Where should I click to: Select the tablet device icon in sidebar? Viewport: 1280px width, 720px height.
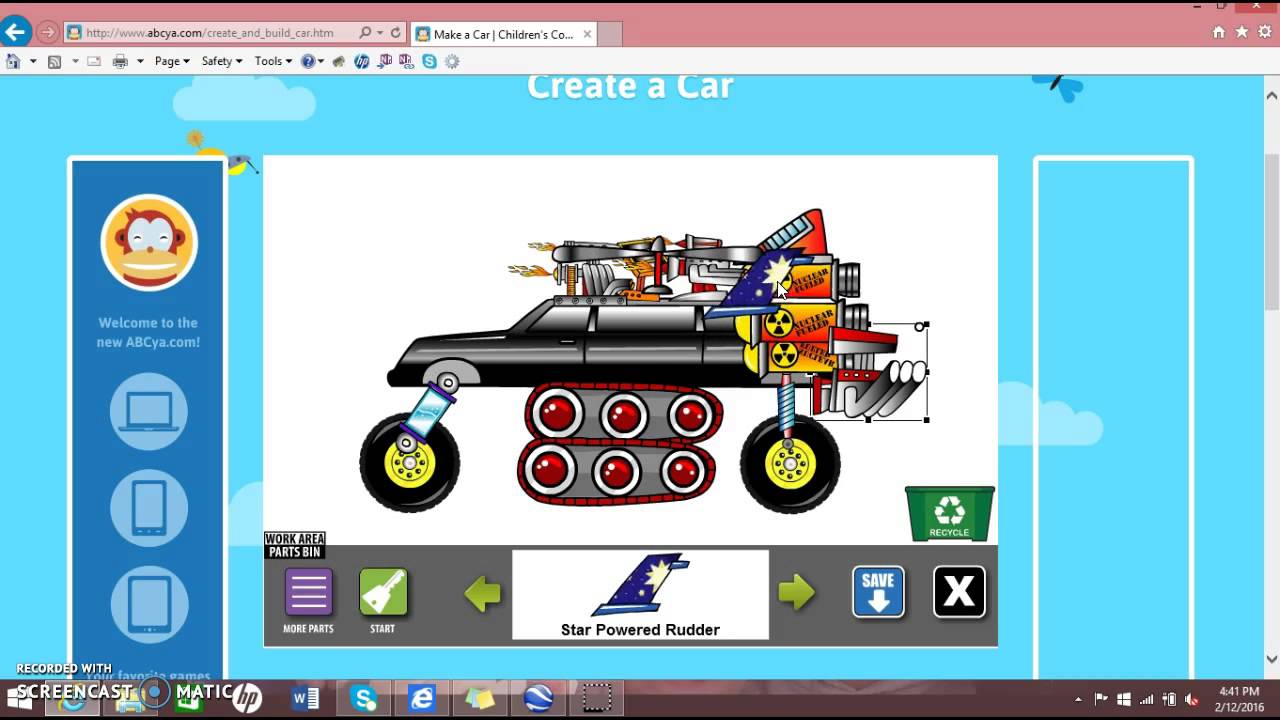tap(149, 605)
